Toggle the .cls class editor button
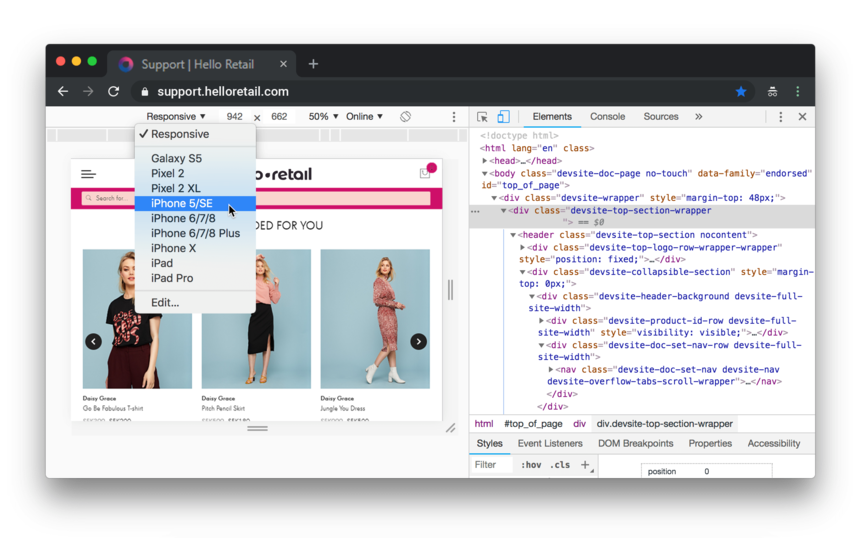 click(560, 465)
